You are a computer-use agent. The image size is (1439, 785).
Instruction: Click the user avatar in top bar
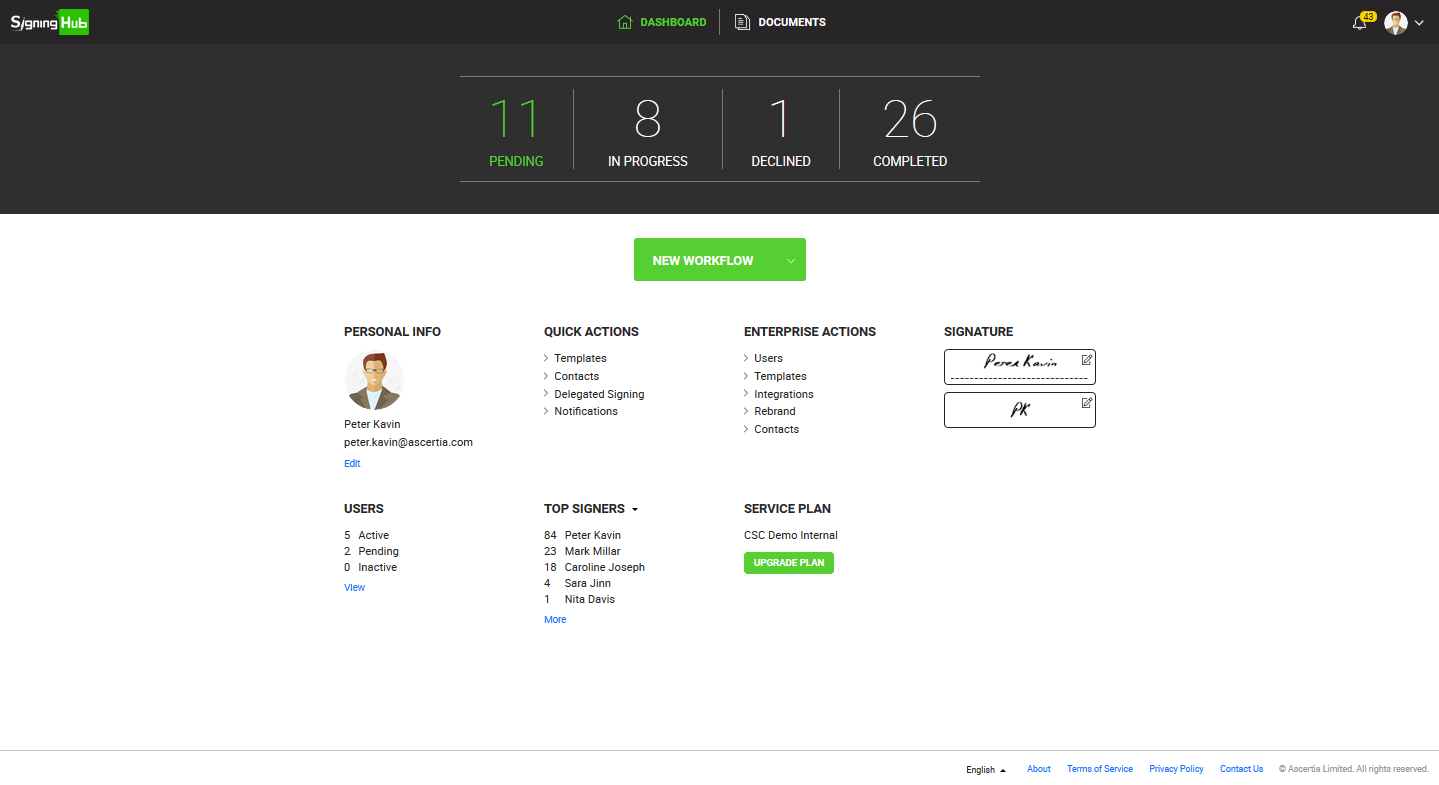point(1395,23)
